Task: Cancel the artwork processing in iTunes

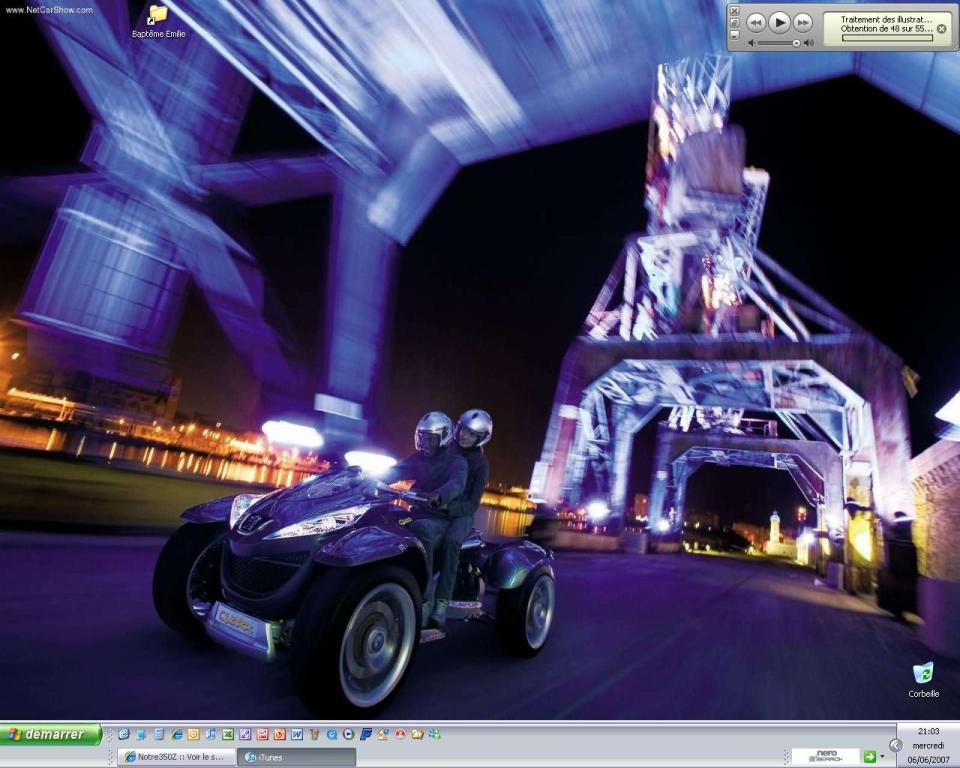Action: click(941, 29)
